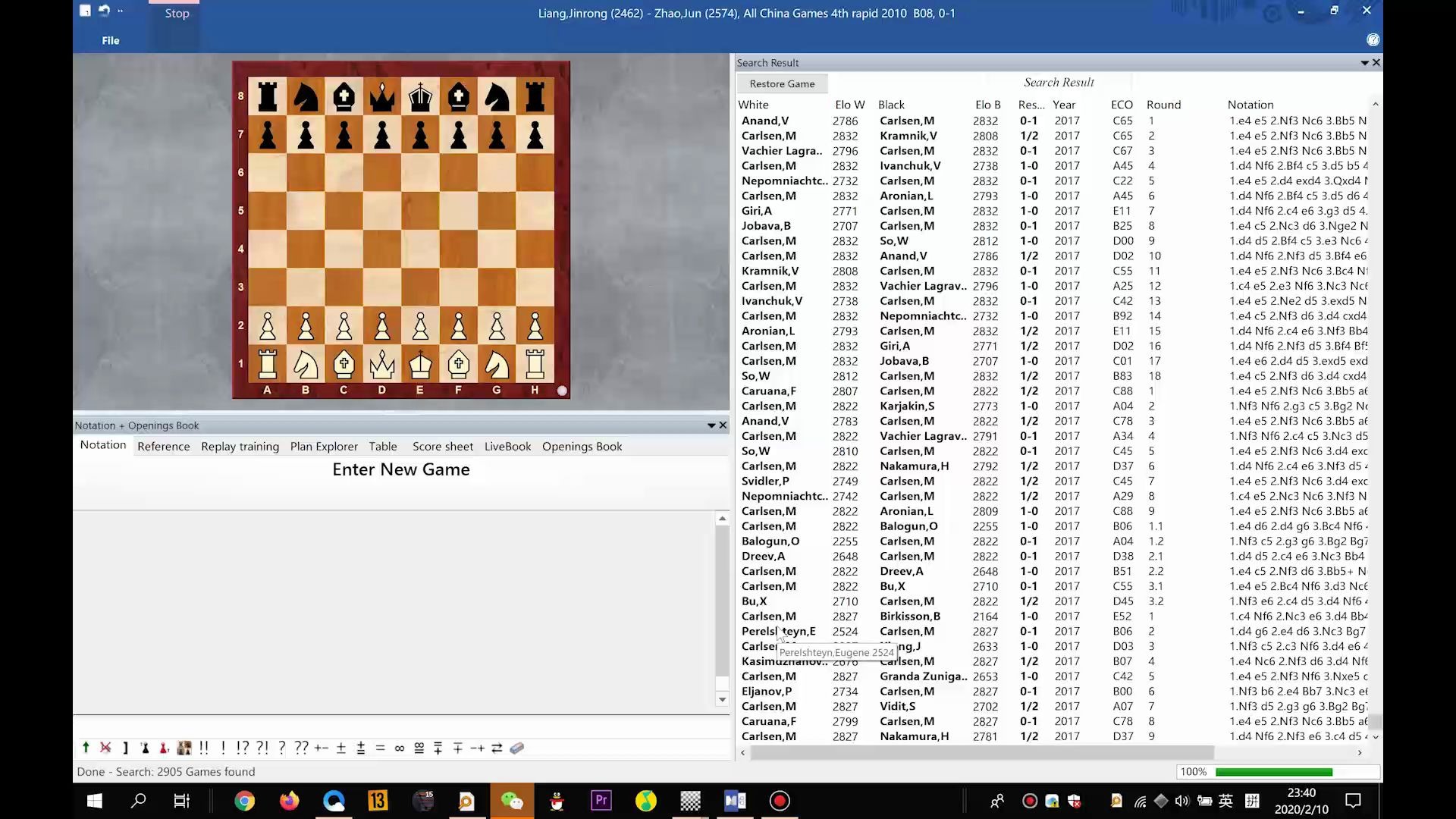Click the small diagram thumbnail icon
1456x819 pixels.
click(184, 748)
